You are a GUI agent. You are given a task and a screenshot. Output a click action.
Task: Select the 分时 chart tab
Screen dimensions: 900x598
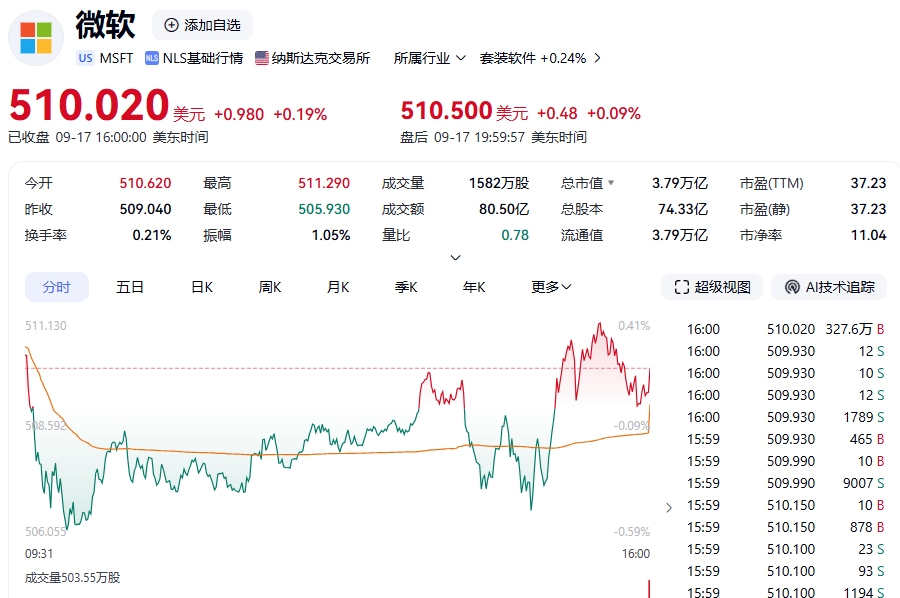[57, 287]
